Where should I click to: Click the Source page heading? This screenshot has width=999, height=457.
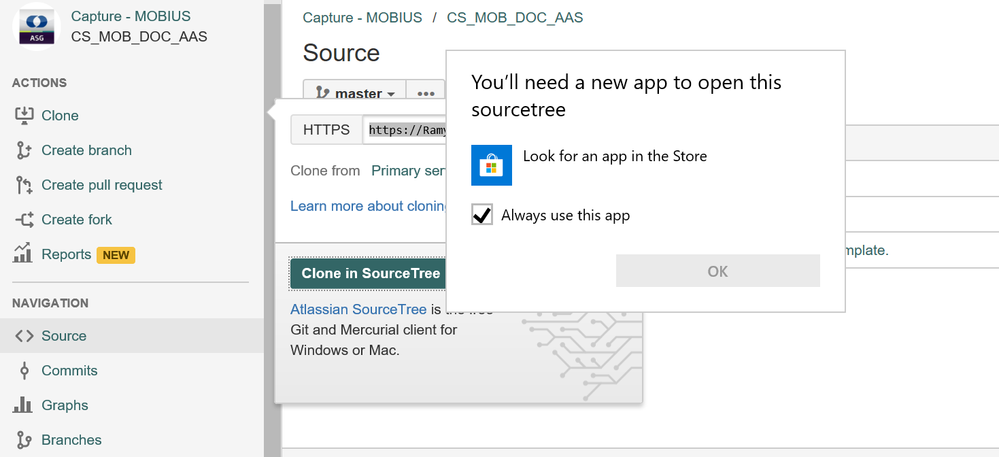[x=341, y=53]
